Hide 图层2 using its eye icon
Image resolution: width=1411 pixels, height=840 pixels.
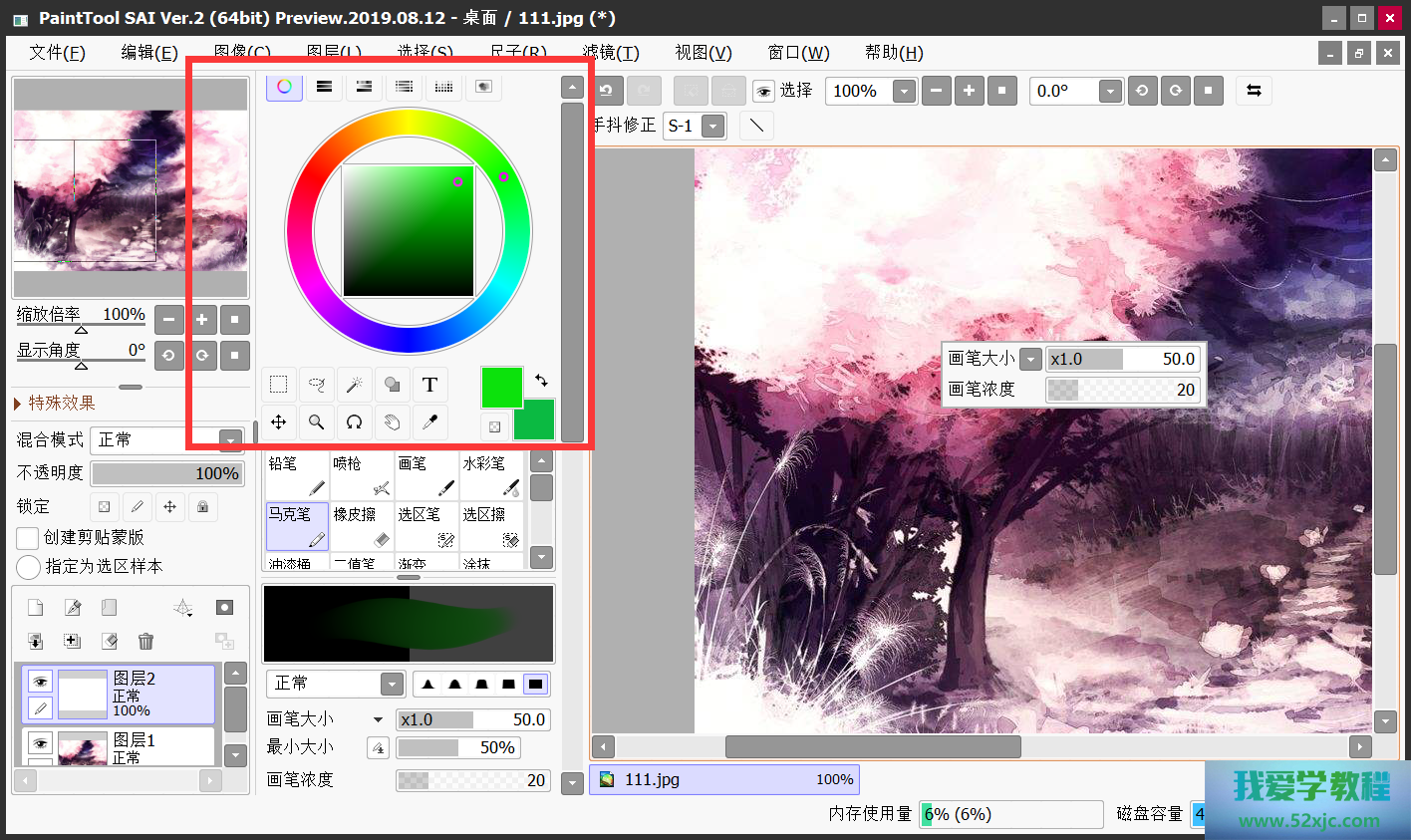[x=40, y=682]
